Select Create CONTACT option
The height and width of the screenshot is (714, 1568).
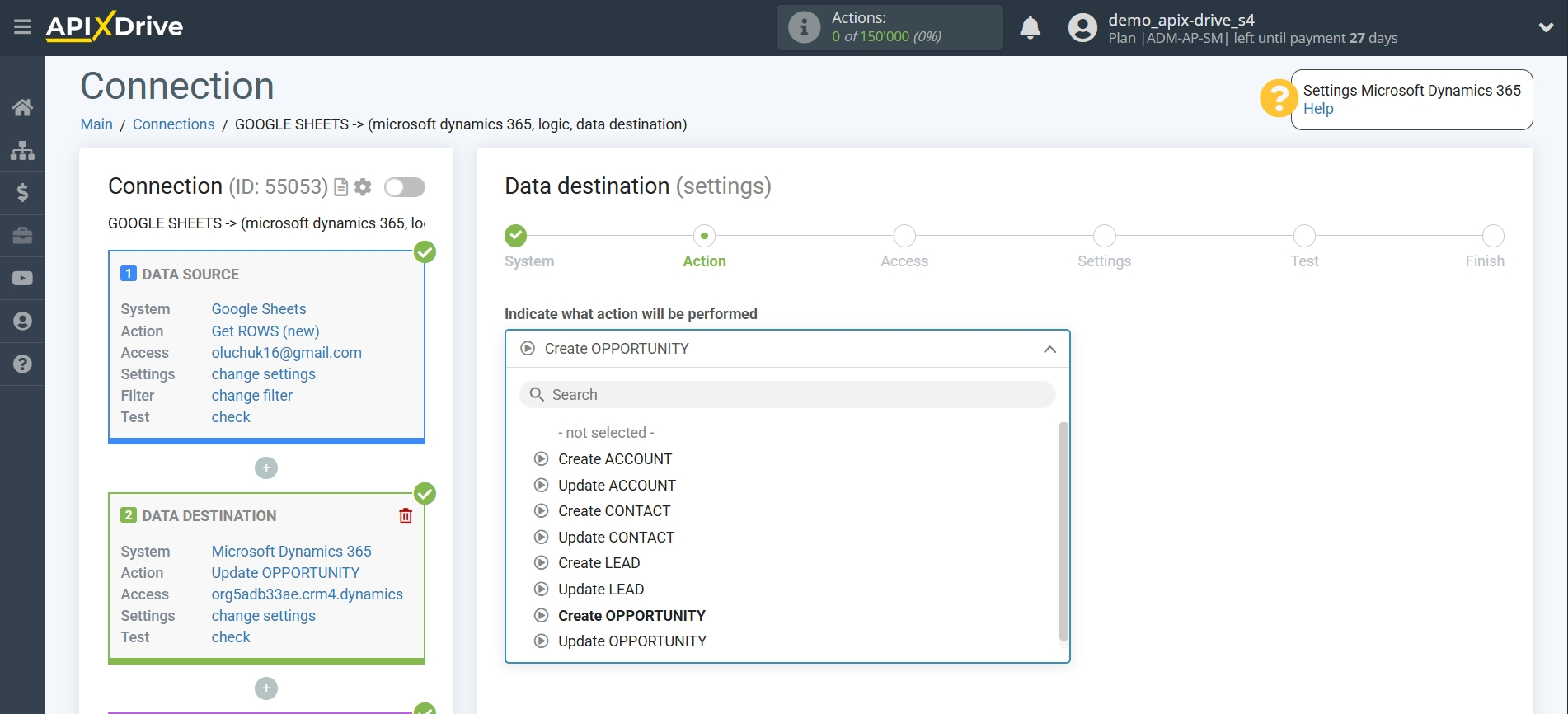pos(614,511)
